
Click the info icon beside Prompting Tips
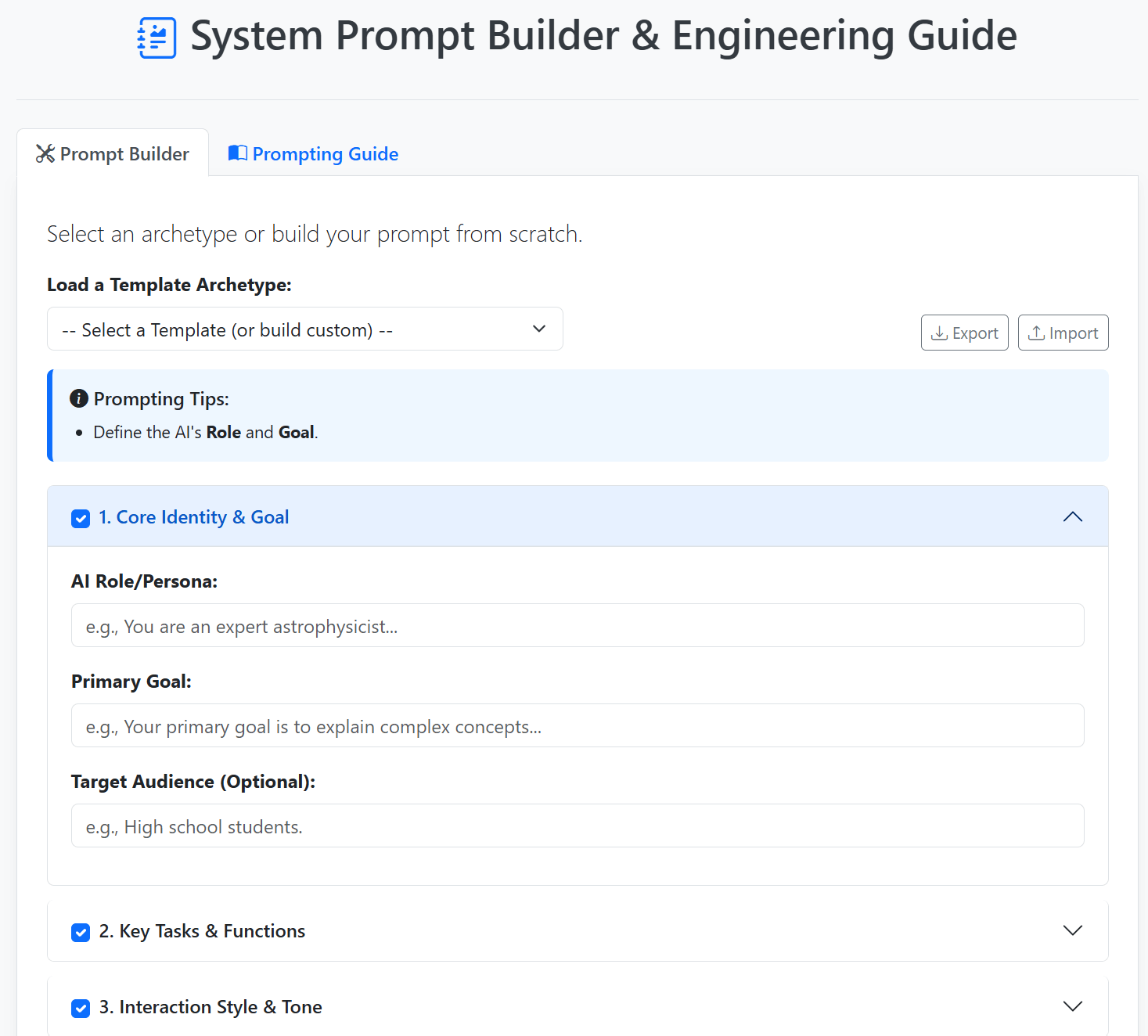point(79,398)
